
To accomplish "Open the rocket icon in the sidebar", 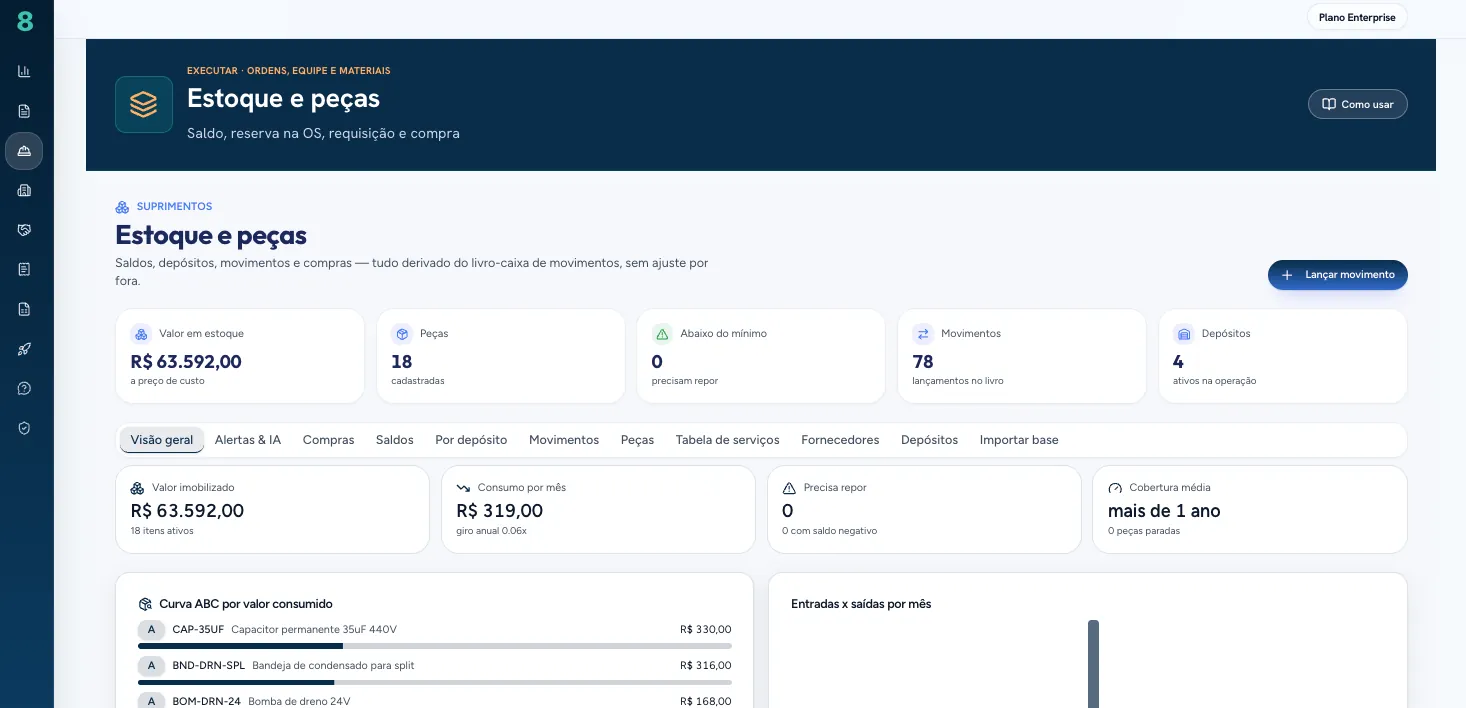I will pyautogui.click(x=24, y=349).
